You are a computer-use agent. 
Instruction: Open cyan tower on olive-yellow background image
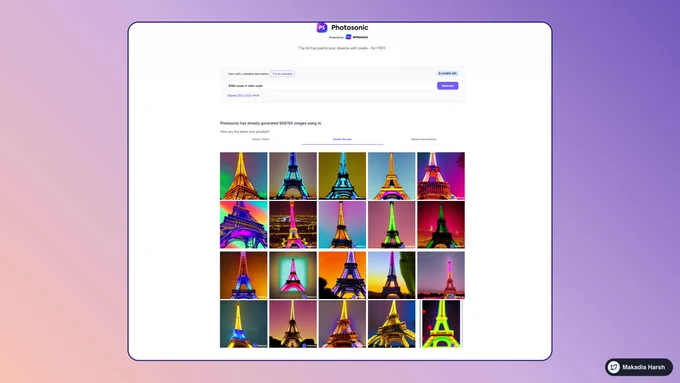click(x=342, y=176)
